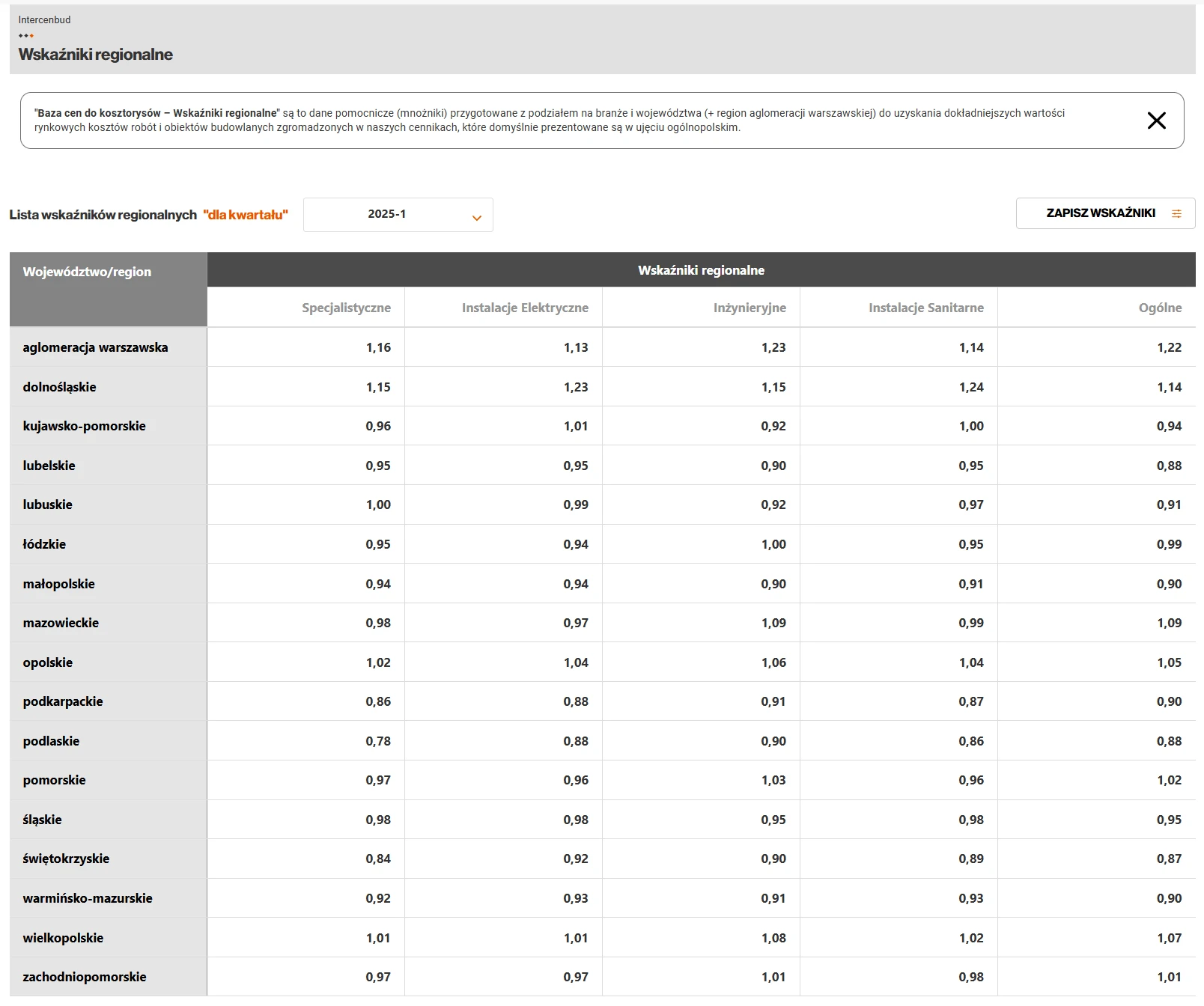Click pomorskie Inżynieryjne value 1,03
This screenshot has height=1006, width=1204.
point(773,780)
